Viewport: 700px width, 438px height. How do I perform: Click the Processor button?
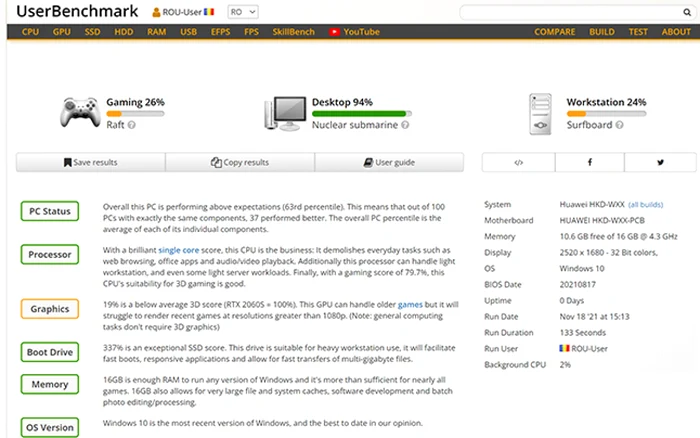point(50,254)
